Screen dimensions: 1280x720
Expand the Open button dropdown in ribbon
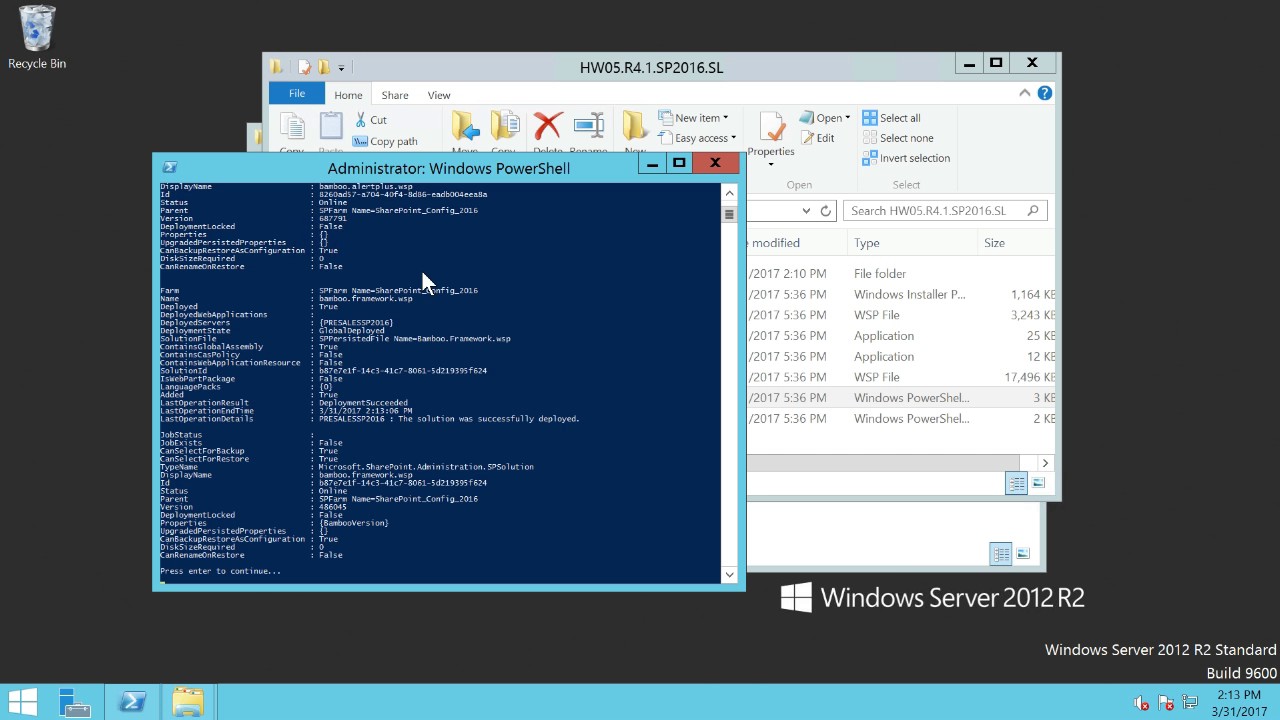847,118
